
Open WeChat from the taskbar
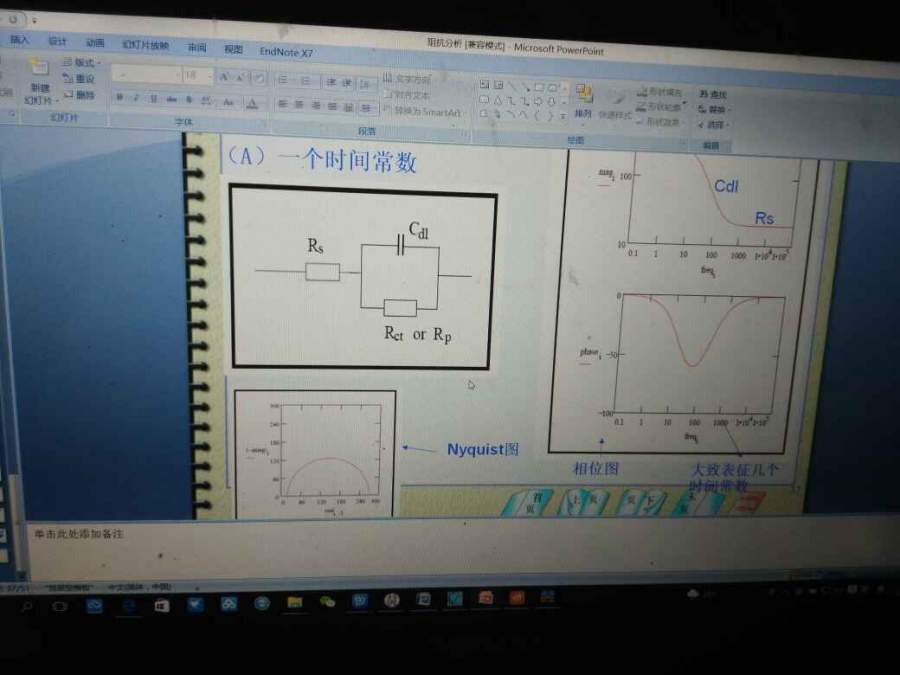pyautogui.click(x=327, y=602)
